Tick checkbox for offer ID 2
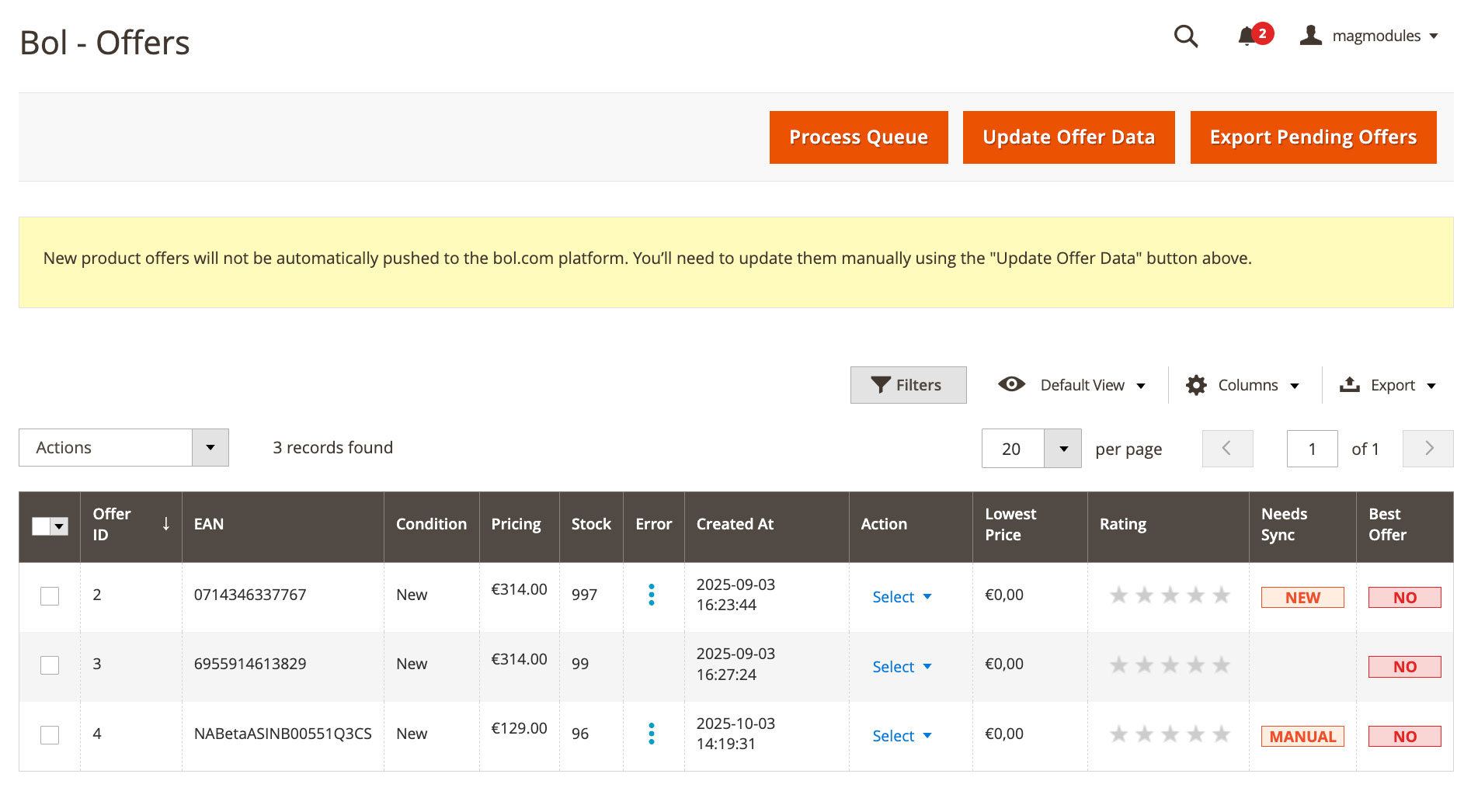The image size is (1471, 812). [x=50, y=596]
